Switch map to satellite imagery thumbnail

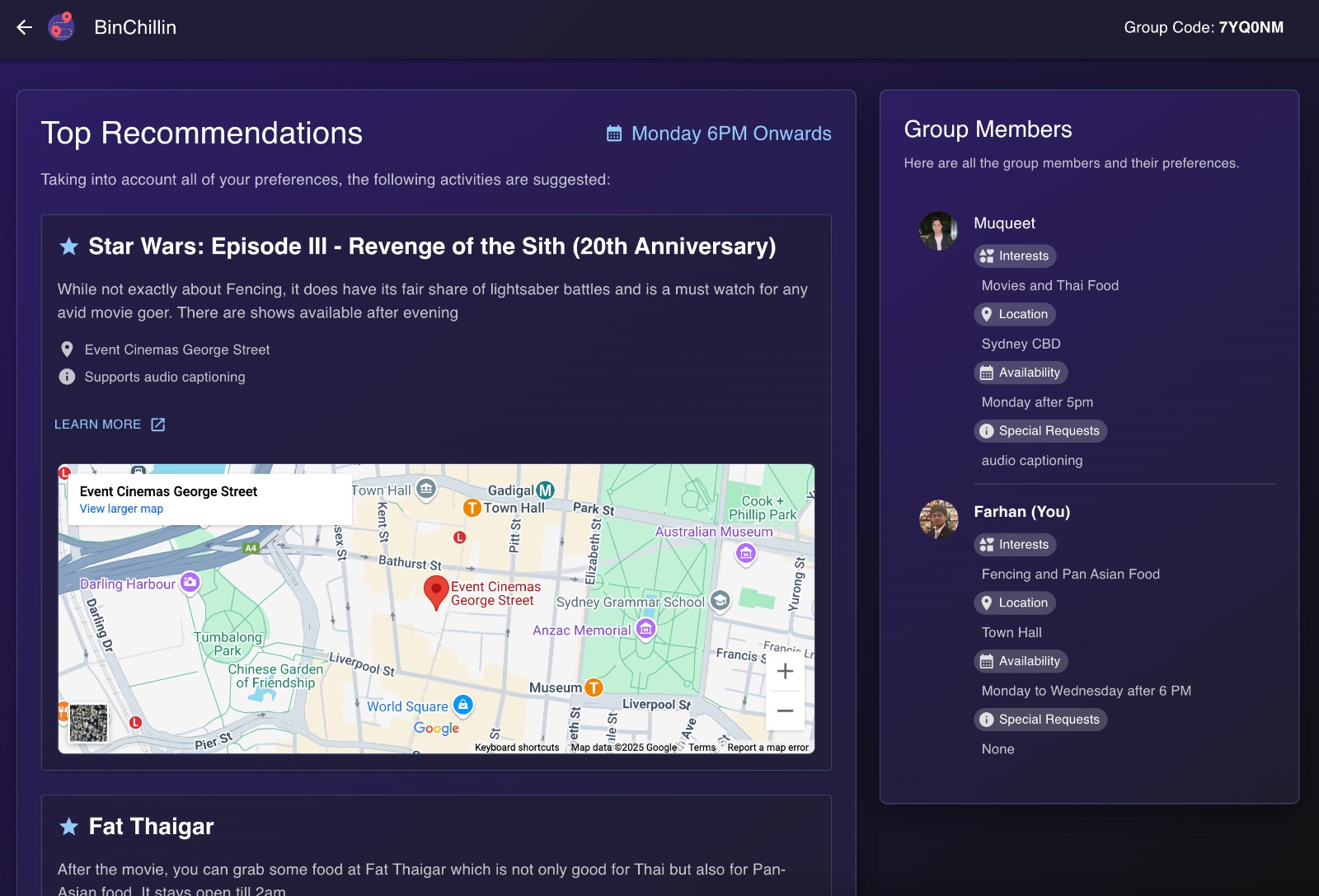coord(89,724)
